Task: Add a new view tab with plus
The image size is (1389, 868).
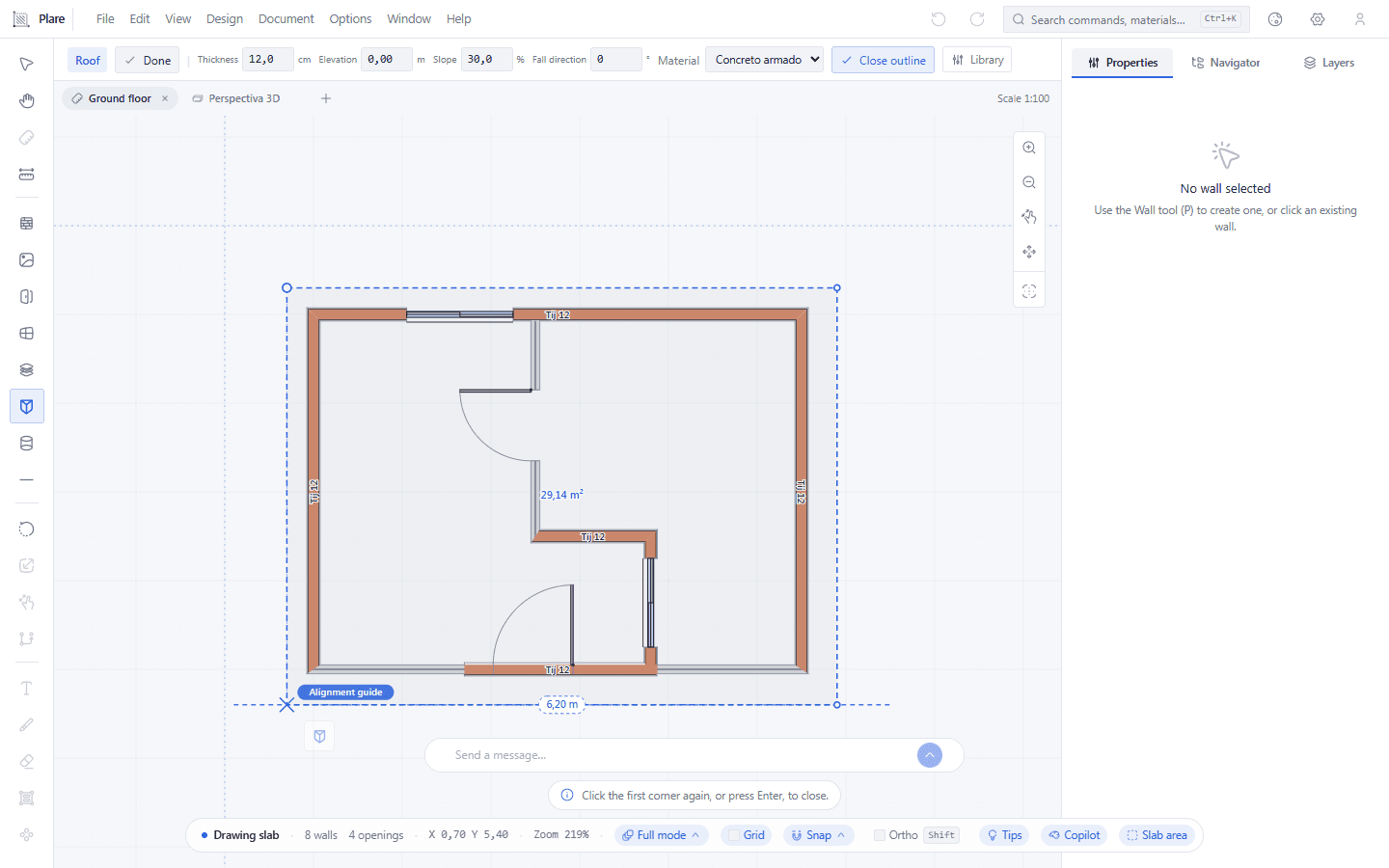Action: (x=326, y=98)
